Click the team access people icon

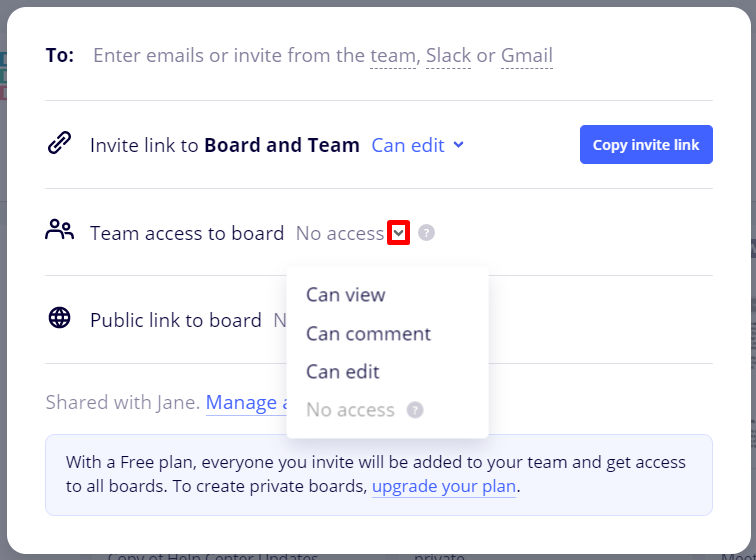click(x=60, y=232)
